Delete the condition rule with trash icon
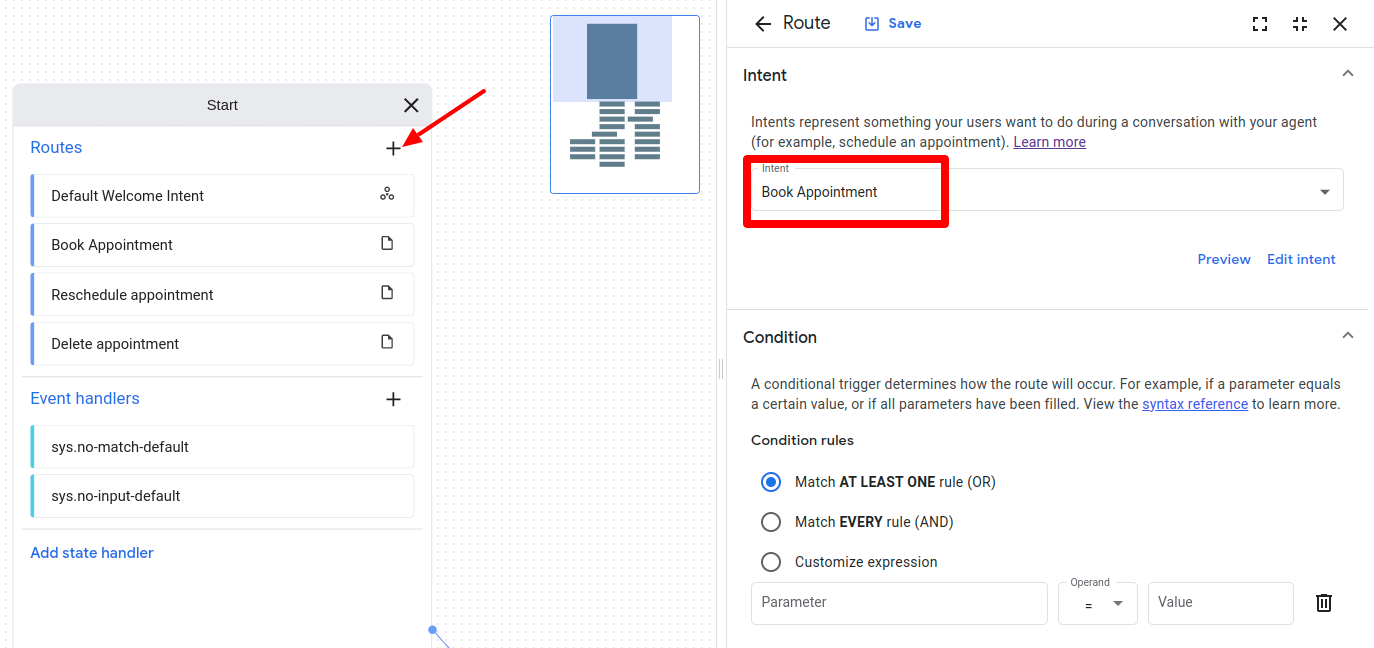Image resolution: width=1374 pixels, height=648 pixels. tap(1323, 603)
